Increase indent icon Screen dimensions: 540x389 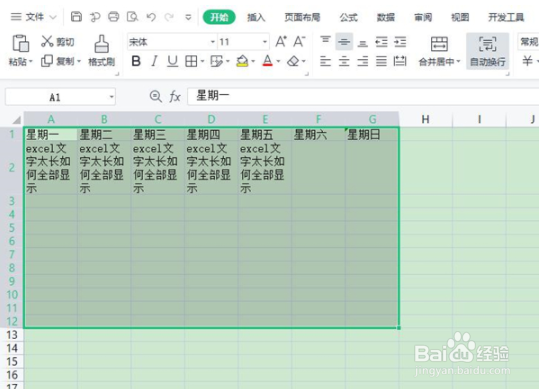click(x=400, y=42)
